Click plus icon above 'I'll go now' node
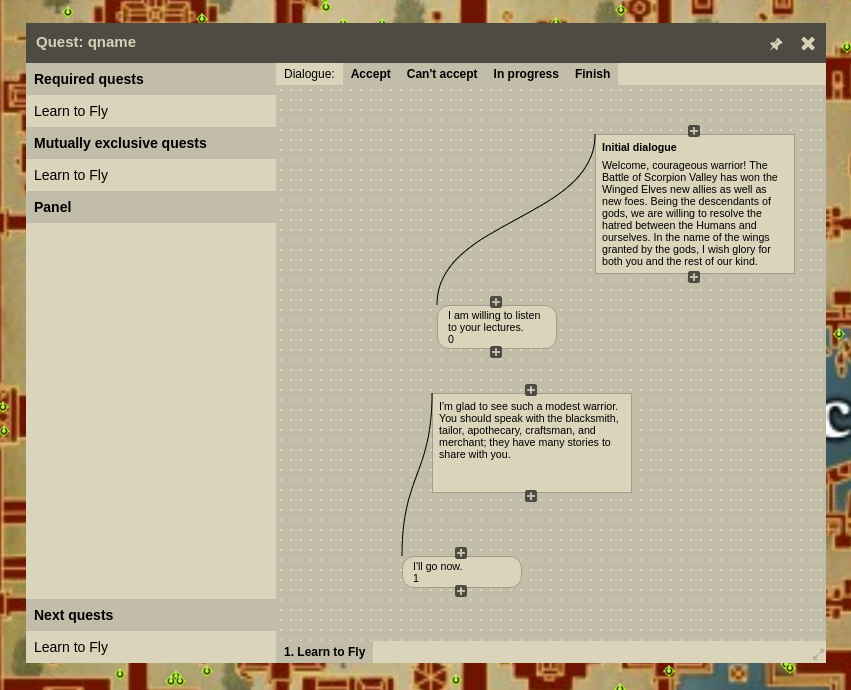 (x=461, y=553)
